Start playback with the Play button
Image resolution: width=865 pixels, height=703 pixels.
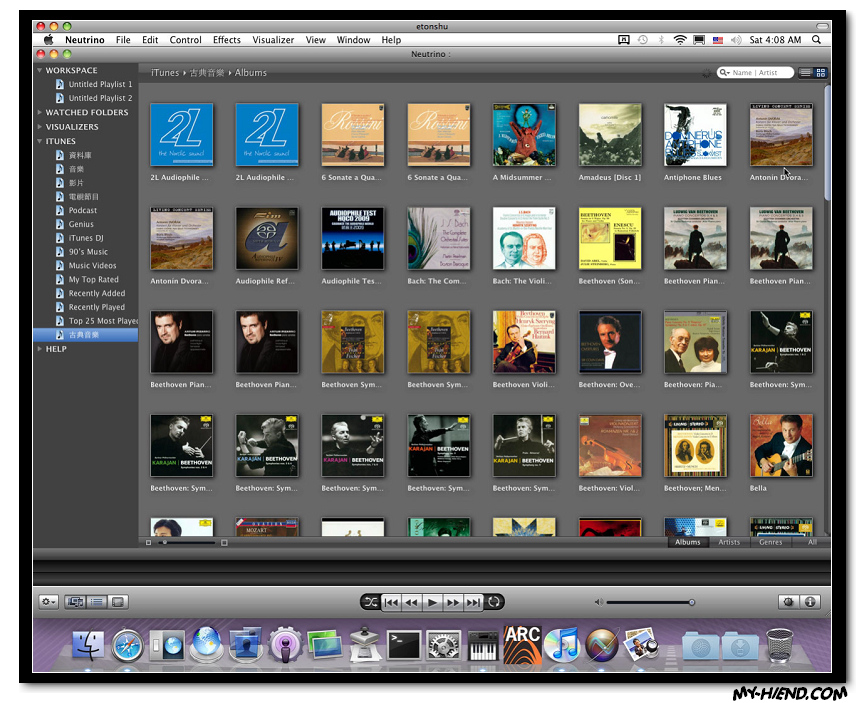(x=432, y=602)
